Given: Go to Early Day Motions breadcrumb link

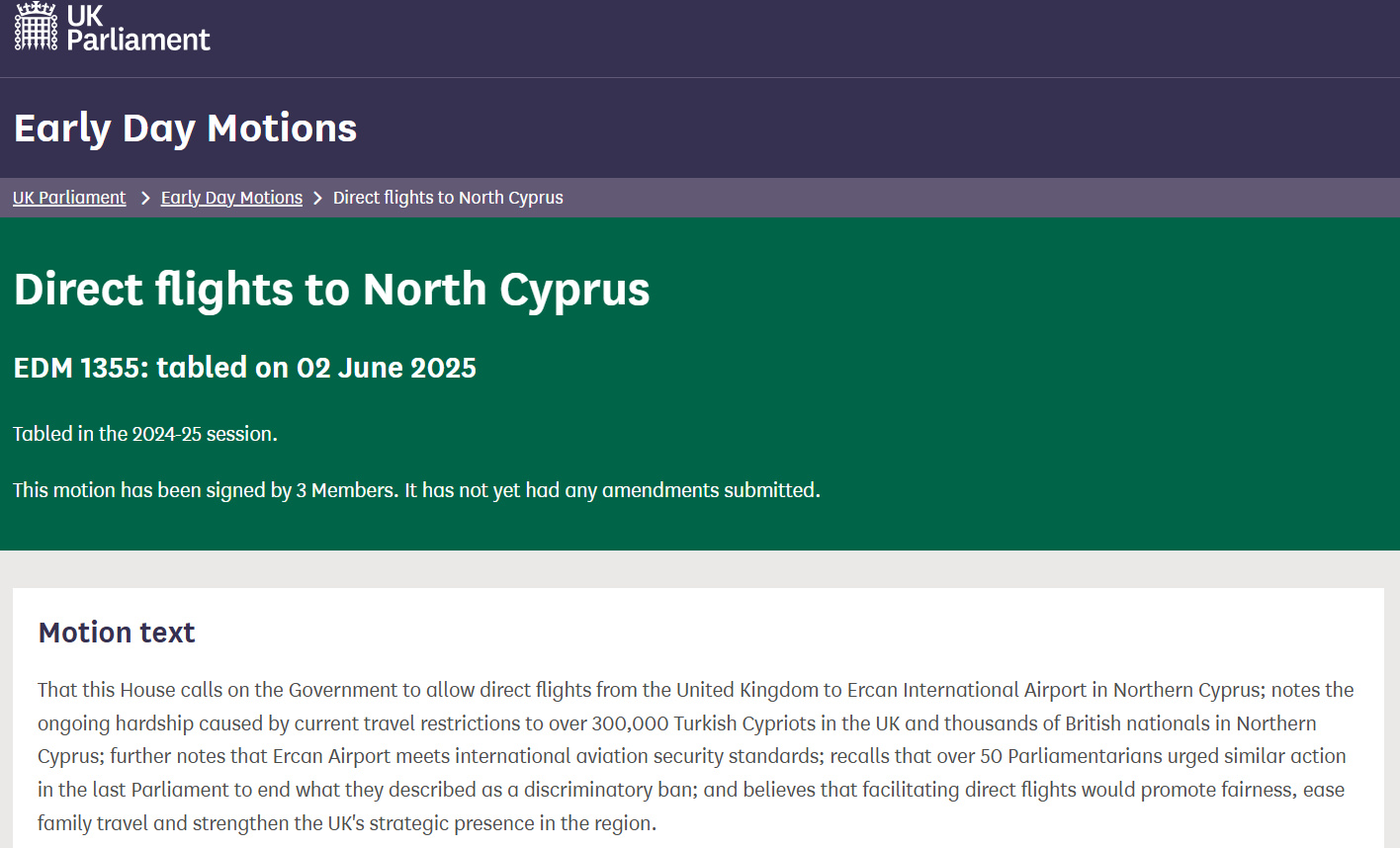Looking at the screenshot, I should pyautogui.click(x=231, y=198).
